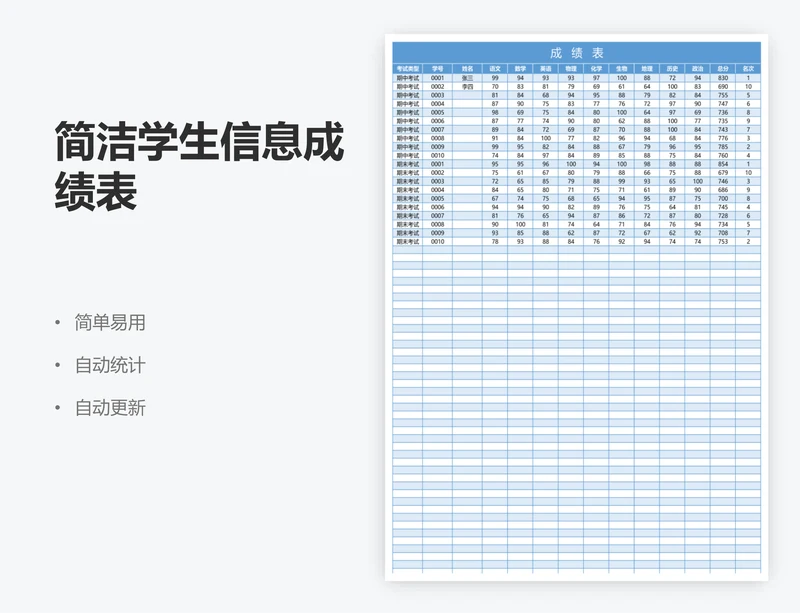Click 学号 0005 in the 期中考试 rows
800x613 pixels.
tap(437, 112)
